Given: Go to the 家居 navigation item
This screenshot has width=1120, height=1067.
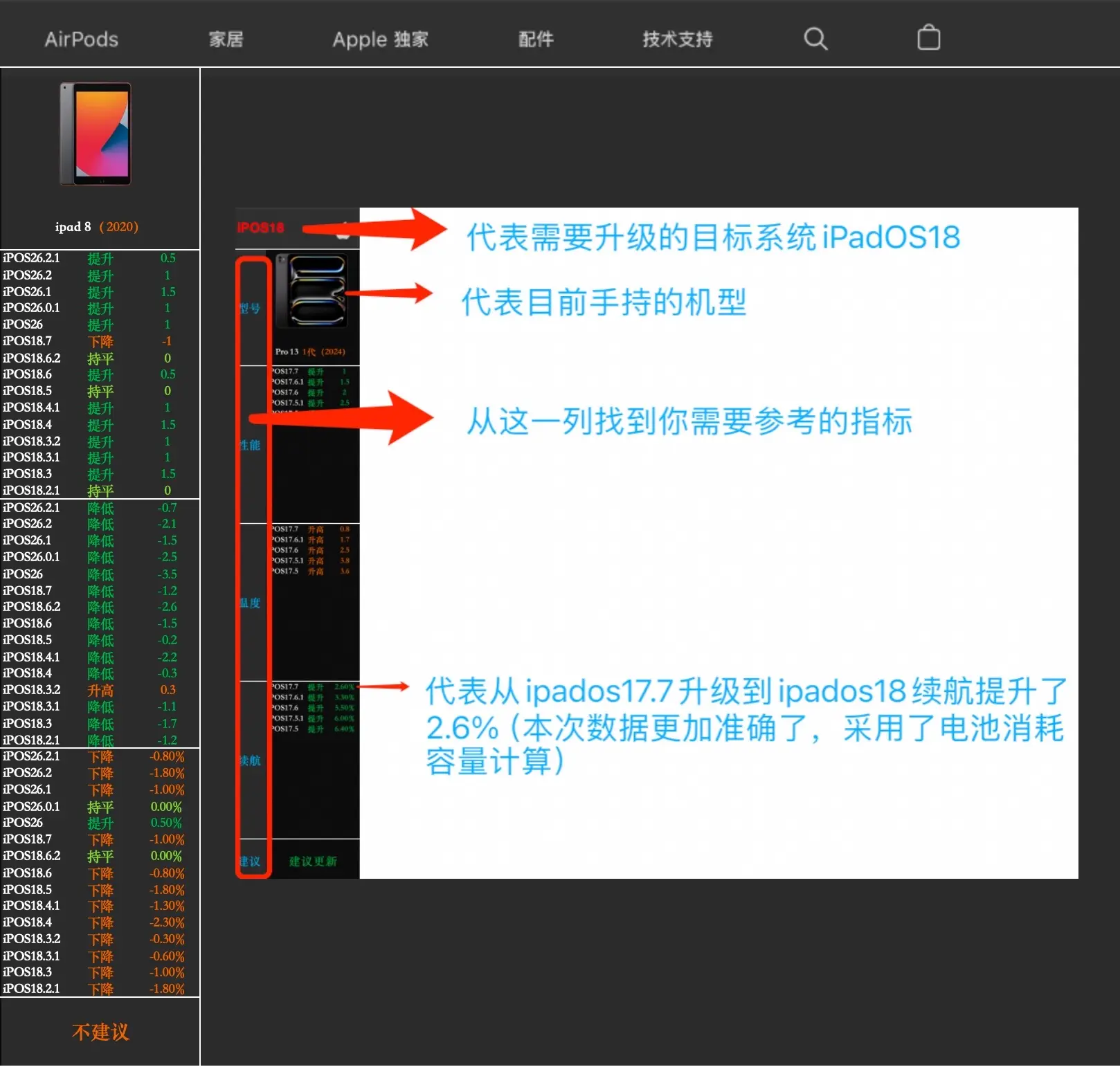Looking at the screenshot, I should pyautogui.click(x=226, y=39).
